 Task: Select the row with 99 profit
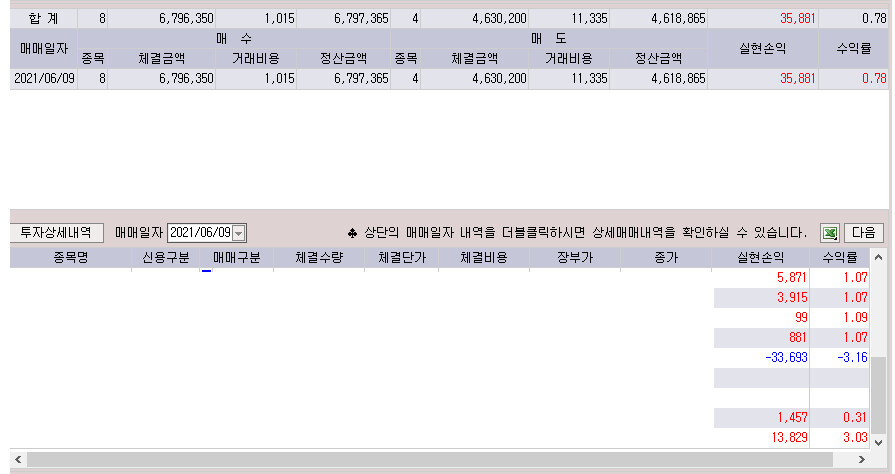click(x=440, y=318)
